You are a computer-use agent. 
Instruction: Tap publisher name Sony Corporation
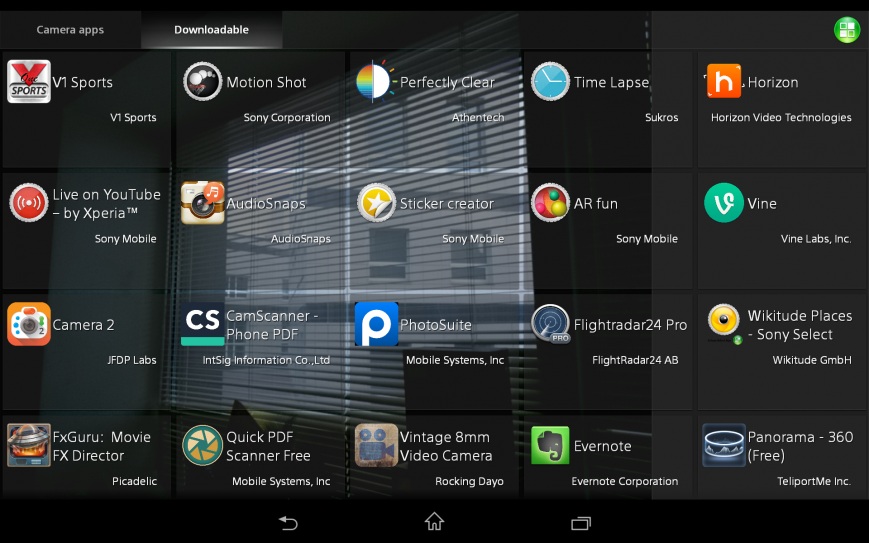coord(287,117)
